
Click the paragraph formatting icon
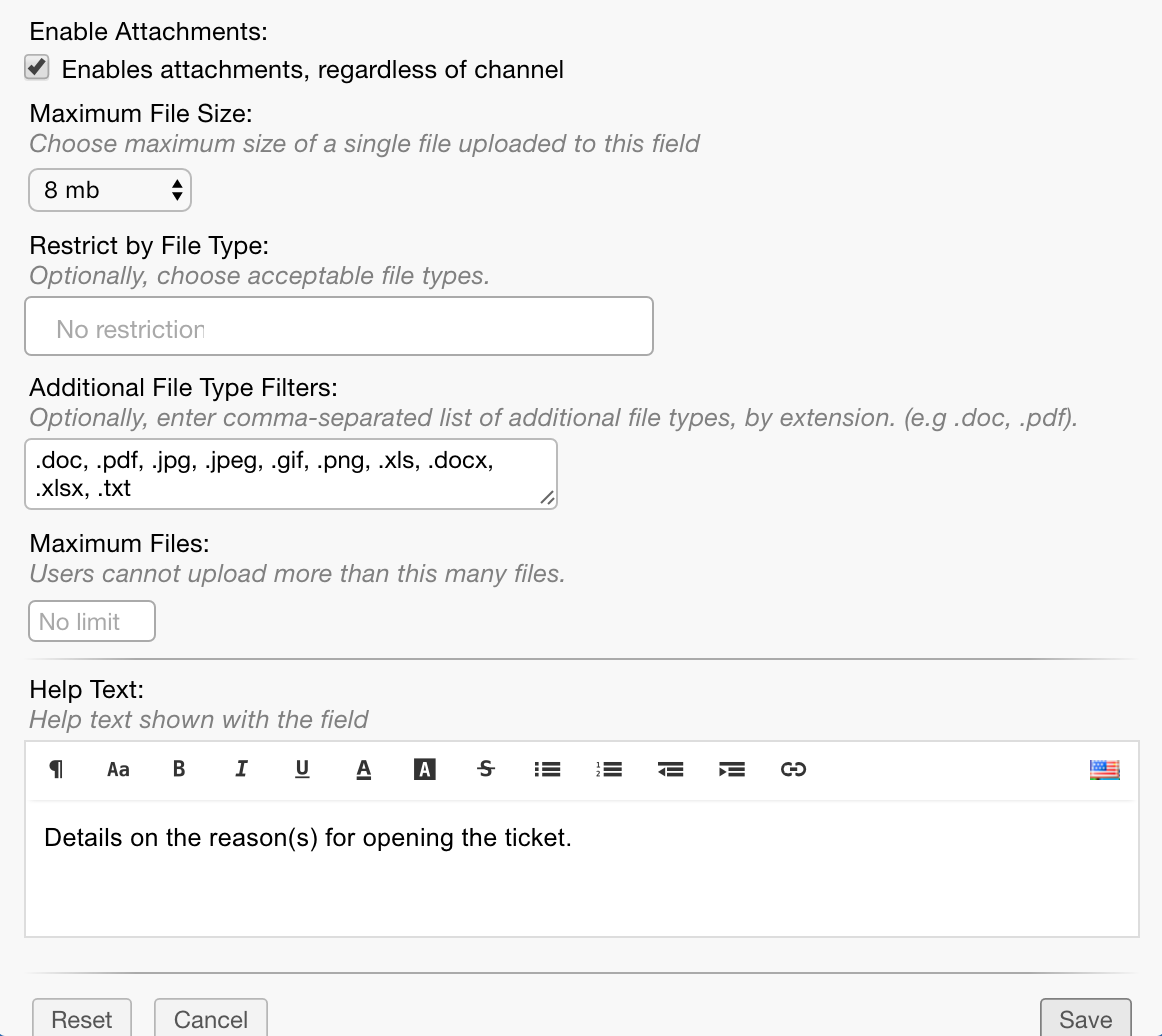tap(56, 769)
